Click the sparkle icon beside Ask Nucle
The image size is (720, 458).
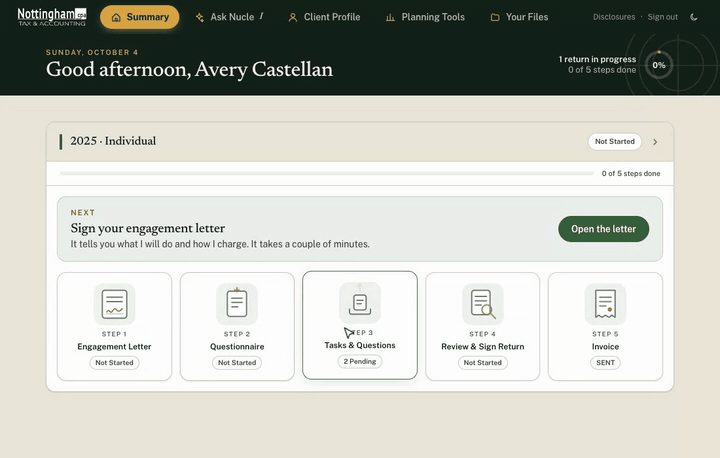pyautogui.click(x=200, y=17)
